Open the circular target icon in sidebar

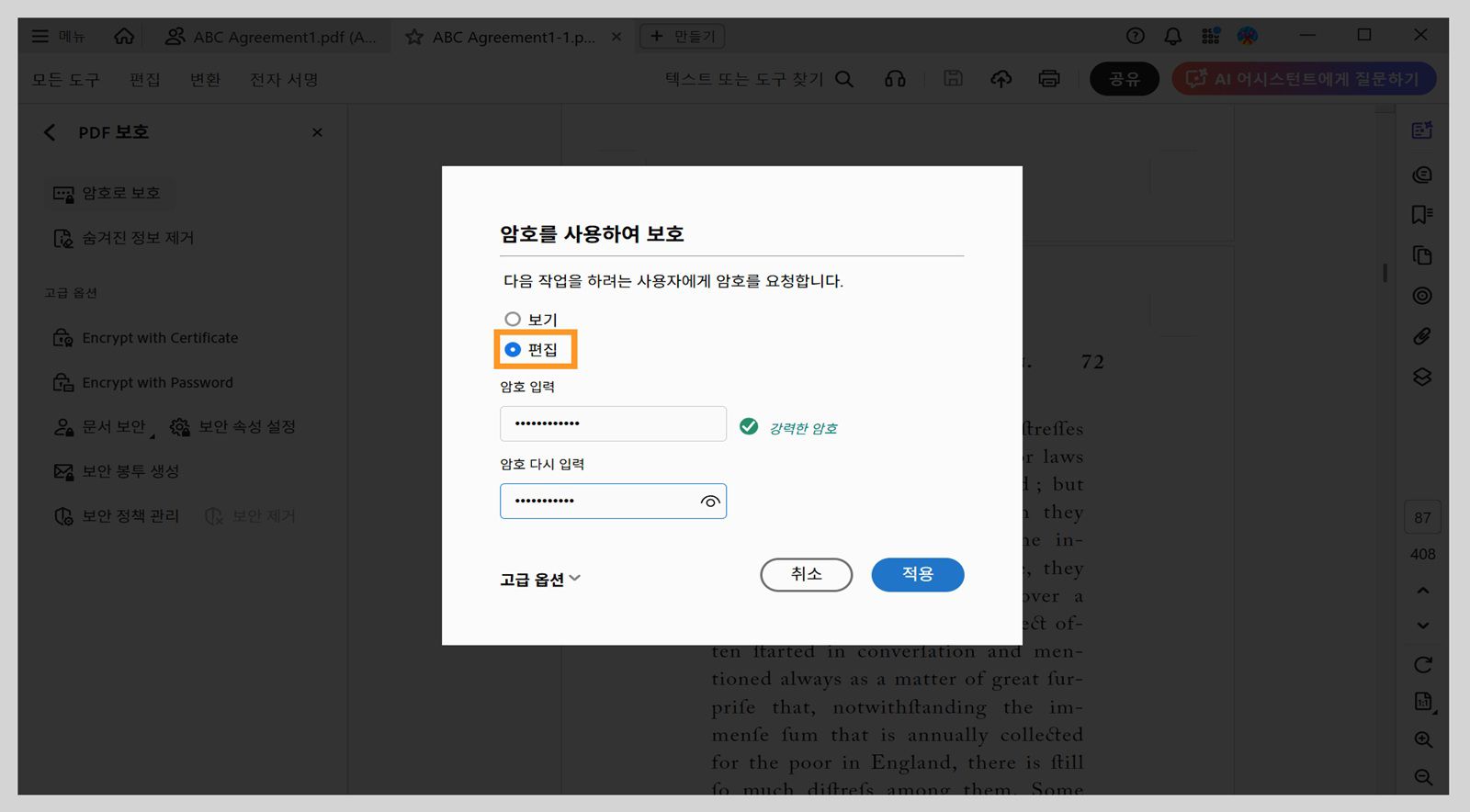pyautogui.click(x=1422, y=296)
